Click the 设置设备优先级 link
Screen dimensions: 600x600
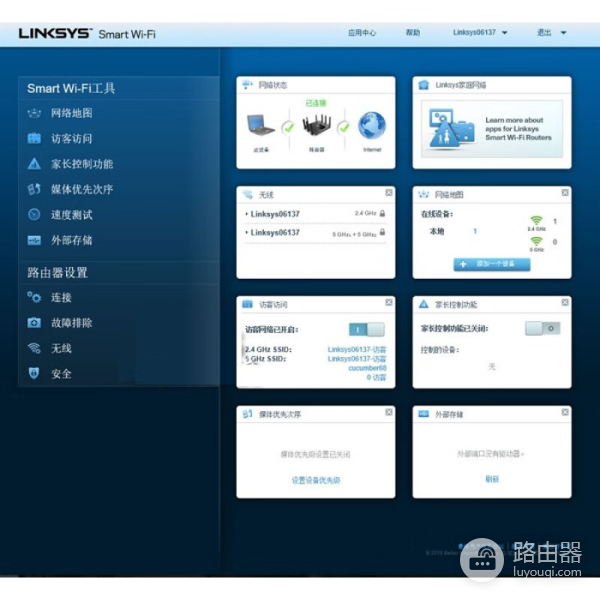[x=316, y=480]
